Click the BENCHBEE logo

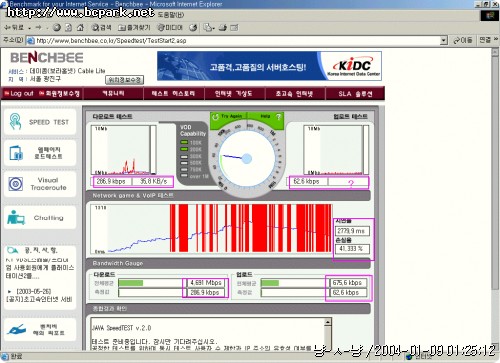coord(47,58)
